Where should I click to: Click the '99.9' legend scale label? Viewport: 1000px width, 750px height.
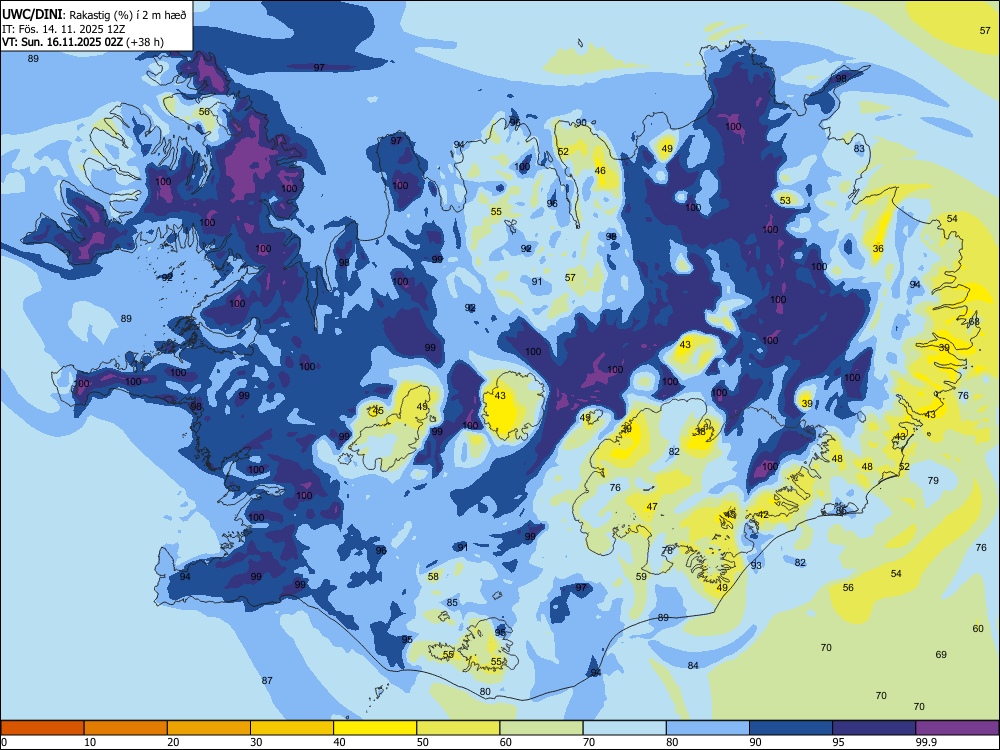click(x=926, y=742)
